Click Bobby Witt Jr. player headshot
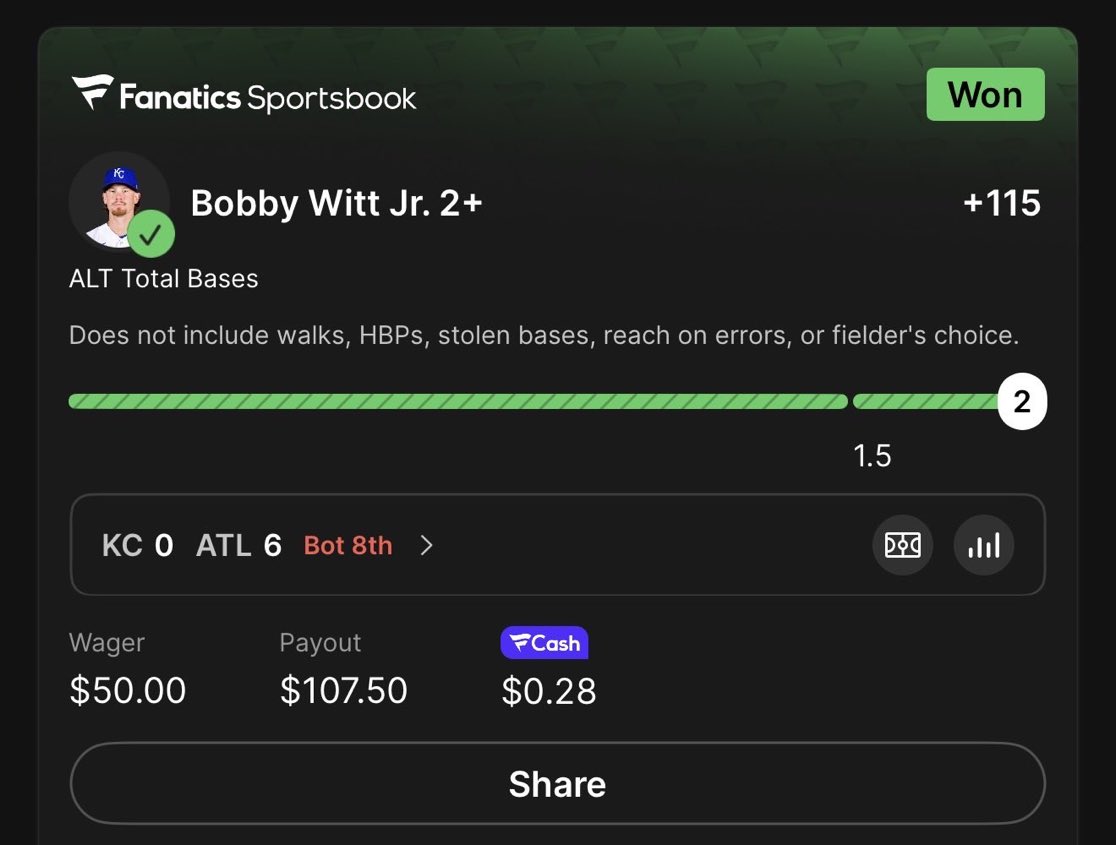Image resolution: width=1116 pixels, height=845 pixels. point(118,201)
